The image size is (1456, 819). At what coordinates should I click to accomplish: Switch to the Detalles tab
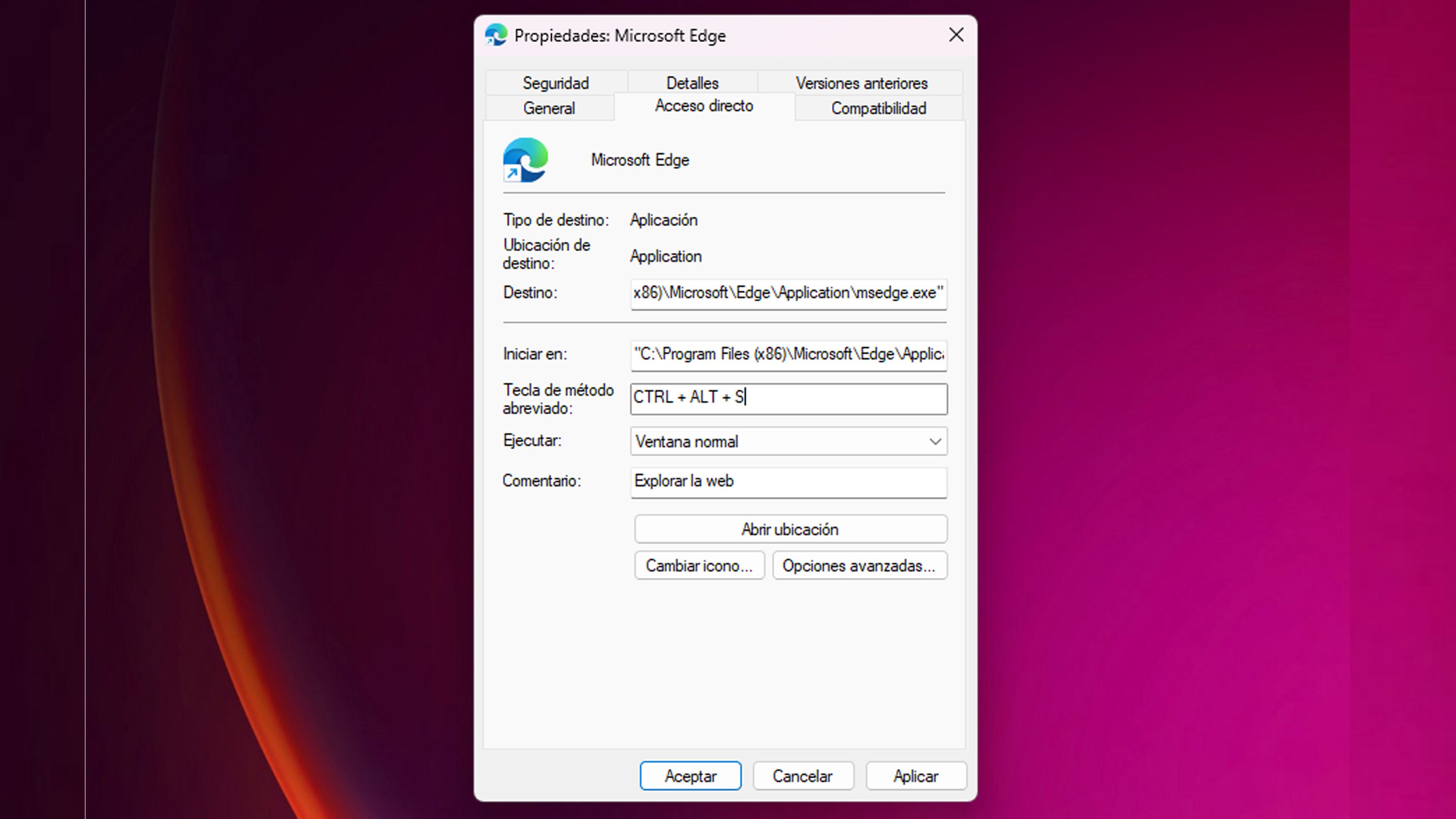click(692, 83)
